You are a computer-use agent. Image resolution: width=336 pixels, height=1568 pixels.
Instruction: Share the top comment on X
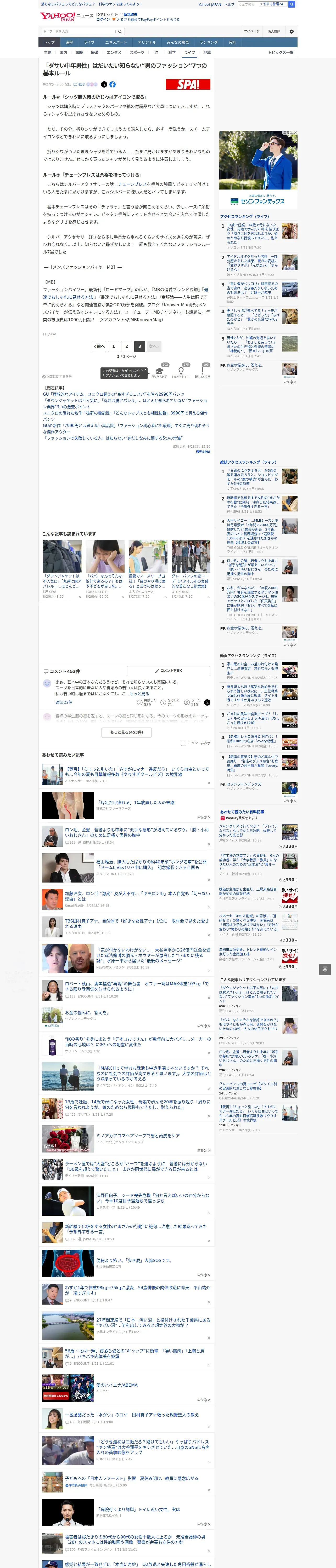coord(207,702)
